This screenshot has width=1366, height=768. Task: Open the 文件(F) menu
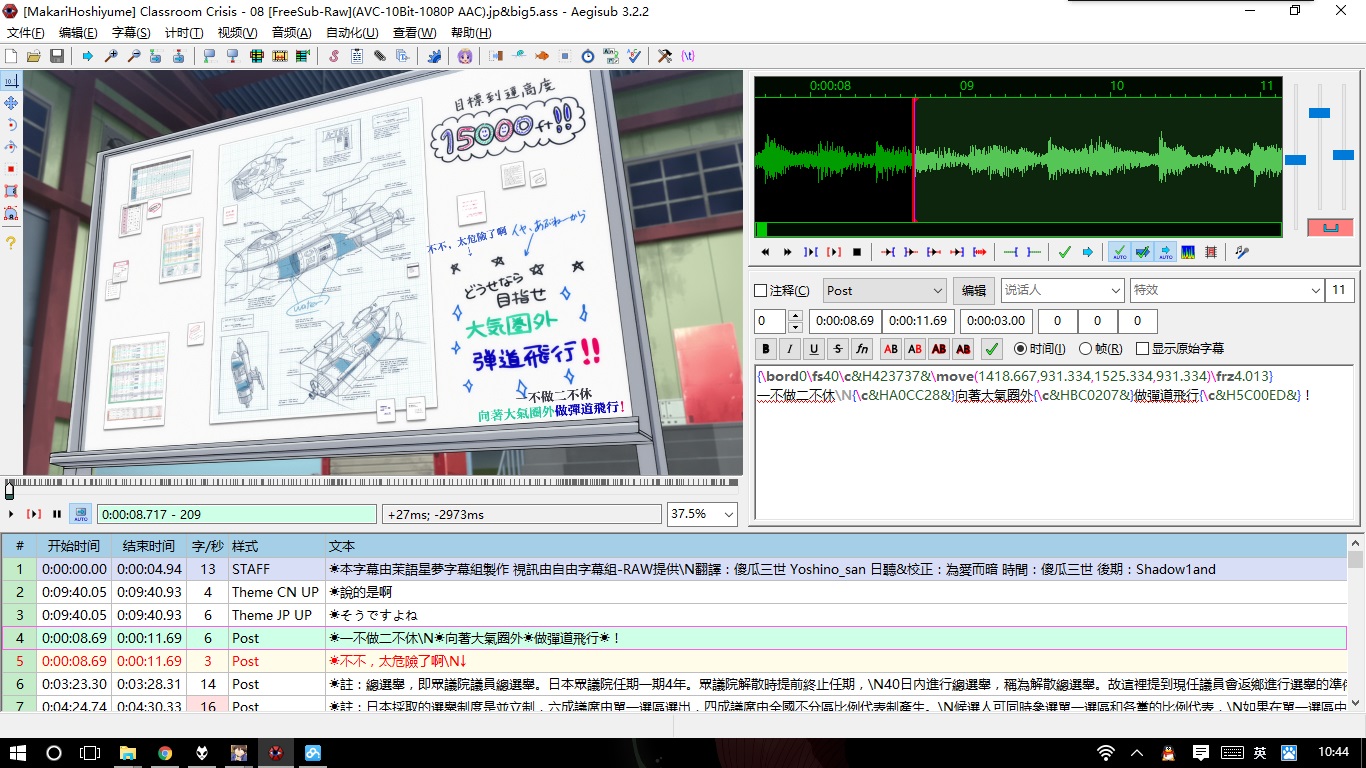click(26, 32)
